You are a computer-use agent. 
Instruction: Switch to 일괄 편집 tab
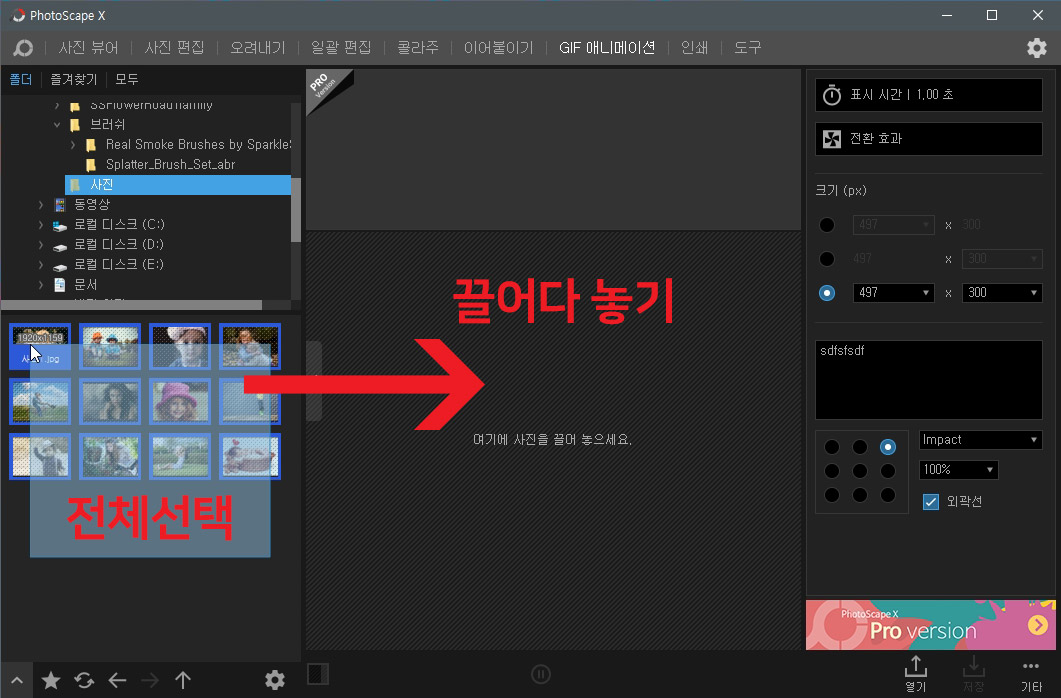[341, 47]
